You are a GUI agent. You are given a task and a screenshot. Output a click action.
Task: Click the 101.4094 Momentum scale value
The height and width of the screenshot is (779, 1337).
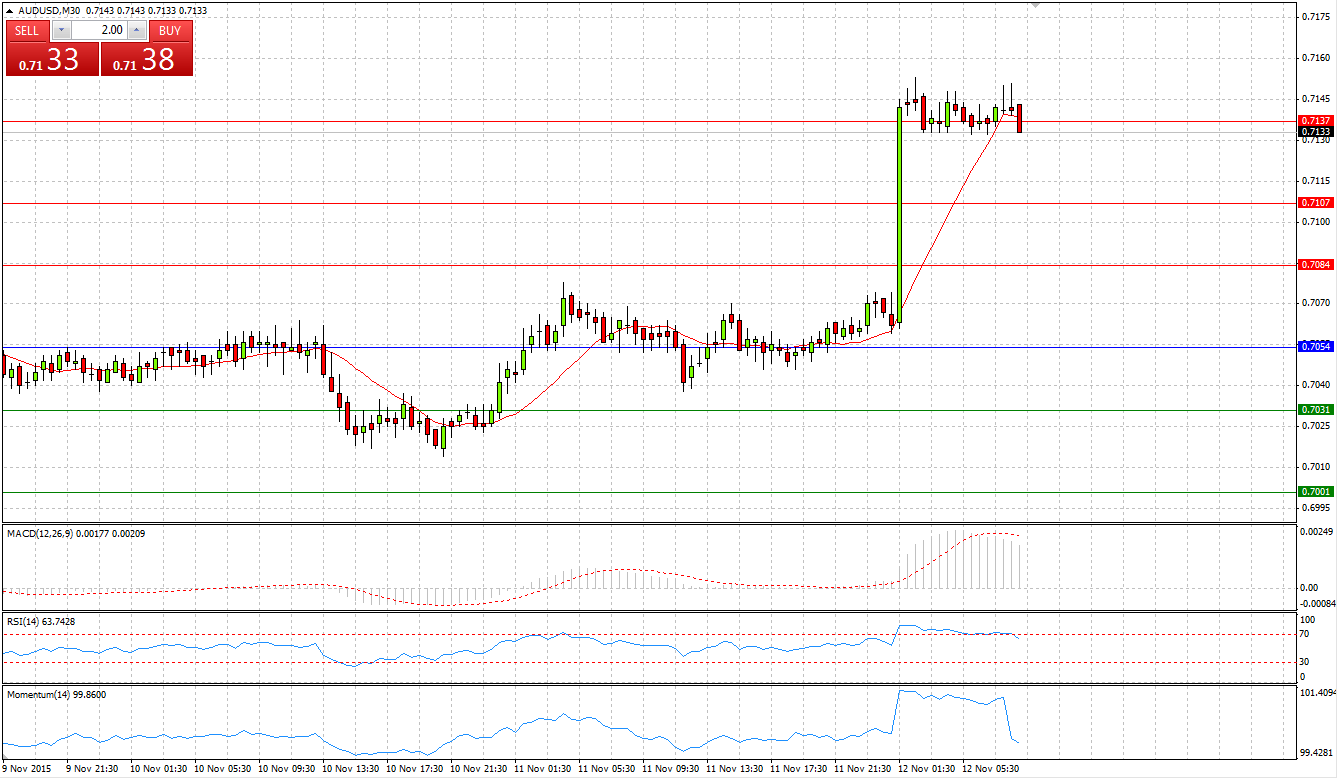pos(1316,692)
